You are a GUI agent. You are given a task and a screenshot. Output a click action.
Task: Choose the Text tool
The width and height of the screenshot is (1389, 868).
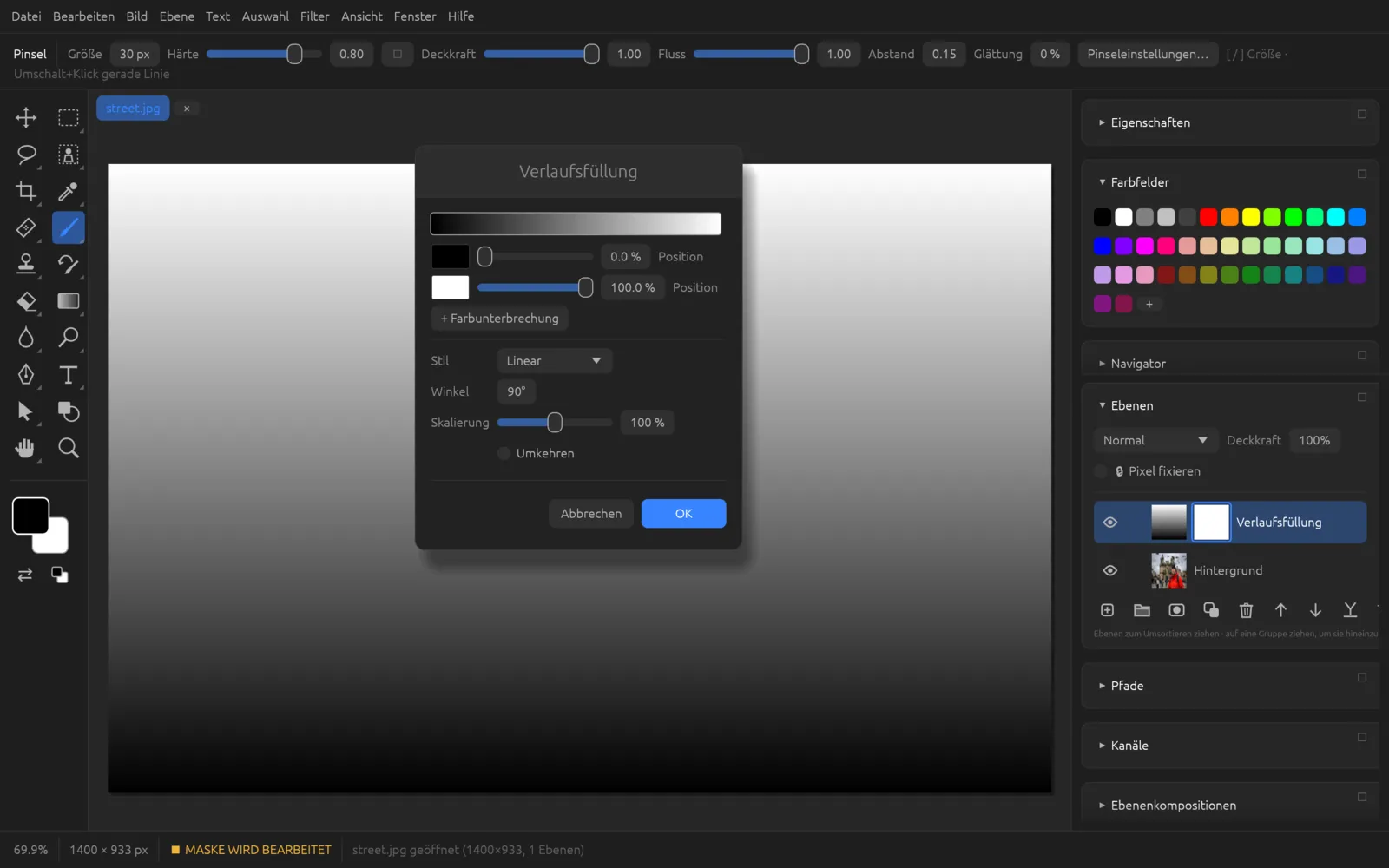pos(68,375)
